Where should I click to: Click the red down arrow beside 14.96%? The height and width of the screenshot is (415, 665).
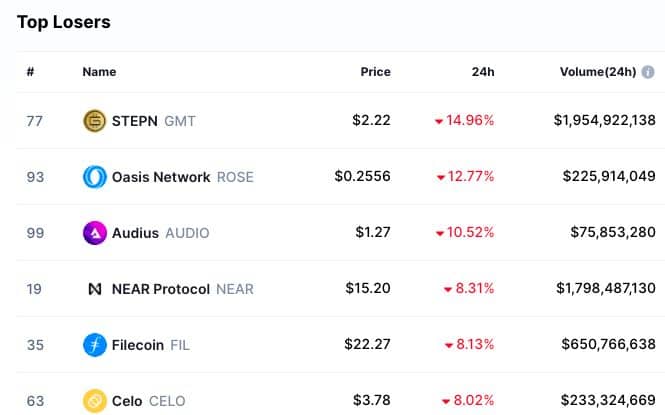(x=439, y=122)
